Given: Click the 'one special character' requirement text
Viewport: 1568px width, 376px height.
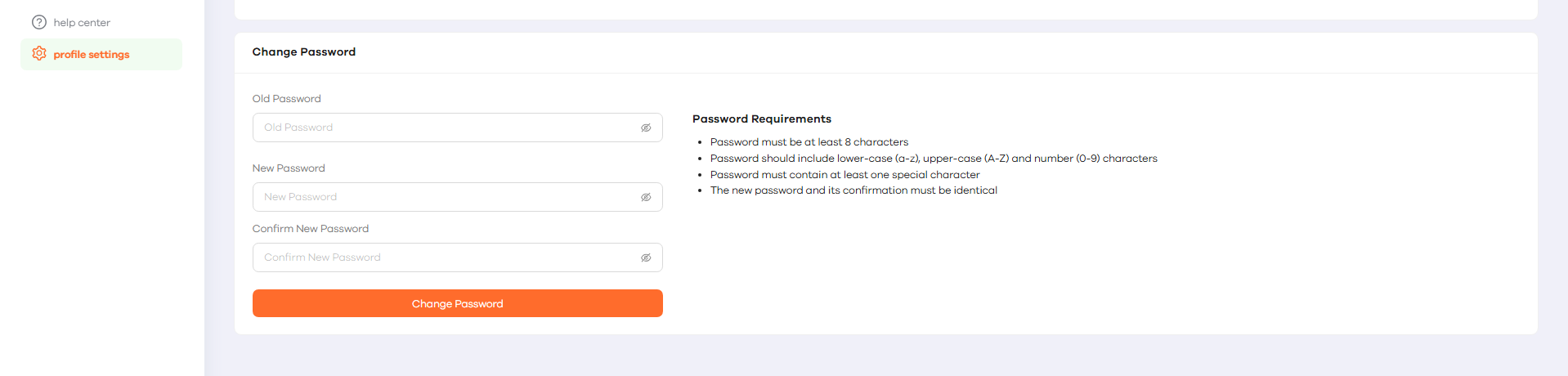Looking at the screenshot, I should pos(845,175).
